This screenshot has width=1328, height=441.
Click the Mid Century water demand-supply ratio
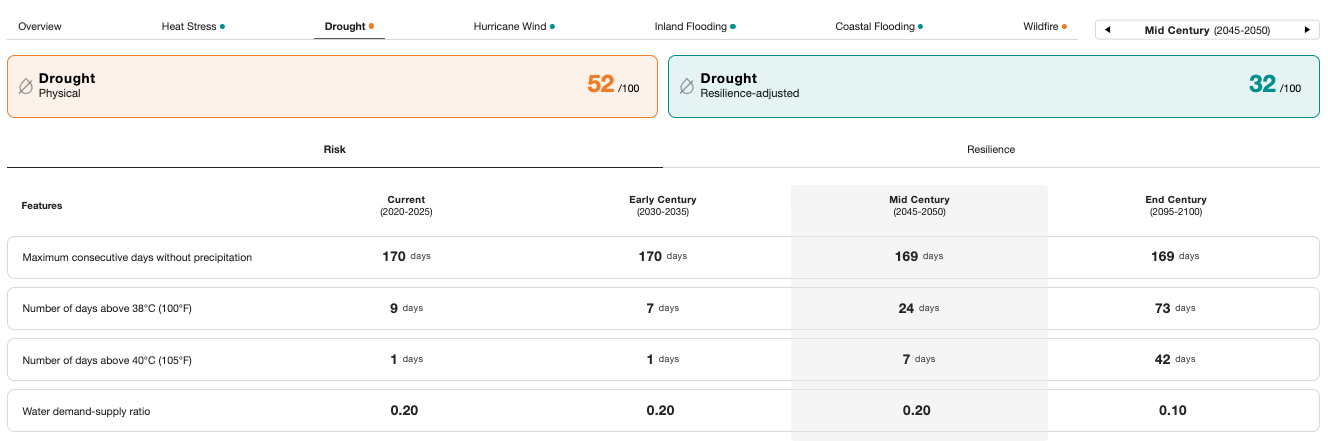pyautogui.click(x=917, y=410)
